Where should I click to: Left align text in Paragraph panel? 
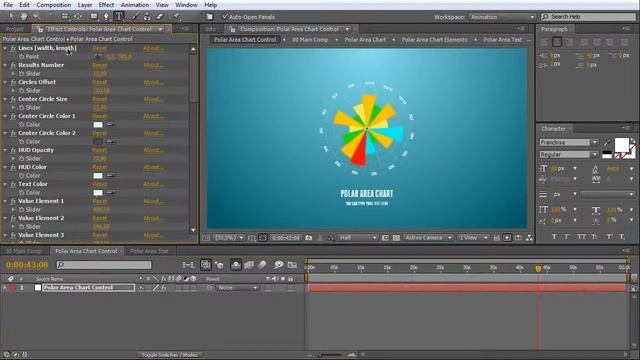pyautogui.click(x=544, y=42)
